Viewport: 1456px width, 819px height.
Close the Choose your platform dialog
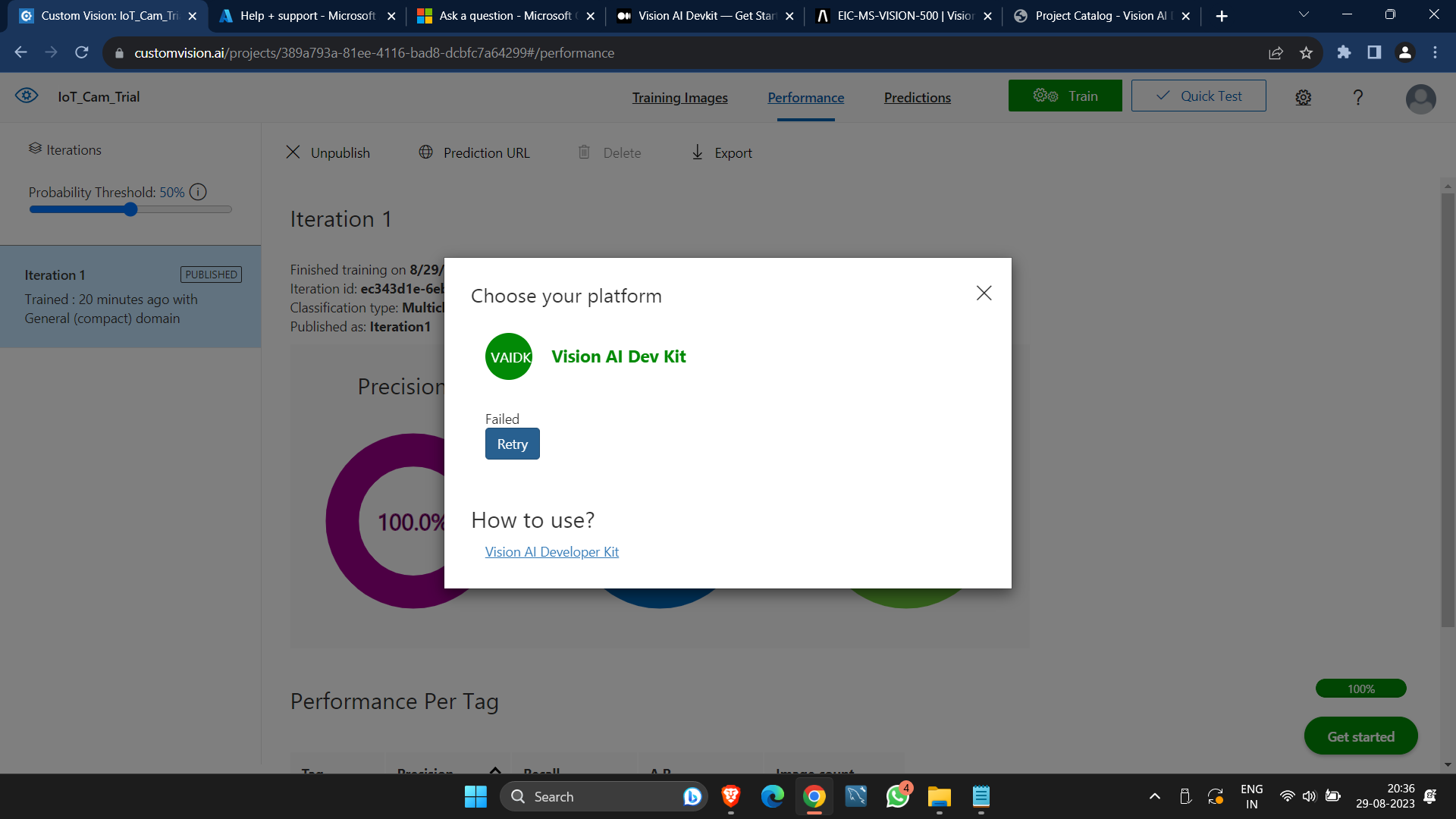pos(983,293)
